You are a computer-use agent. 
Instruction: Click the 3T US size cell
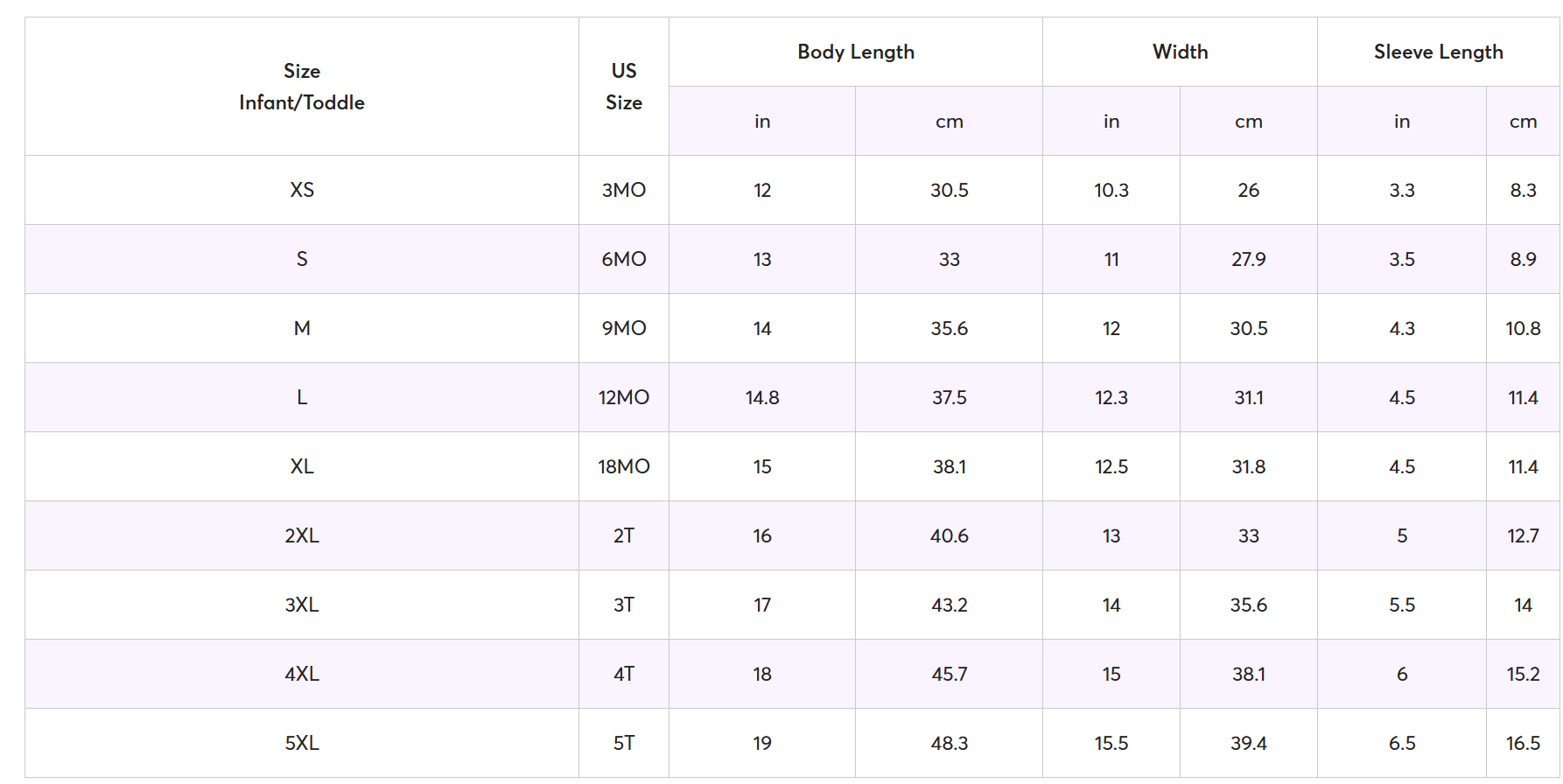(623, 605)
